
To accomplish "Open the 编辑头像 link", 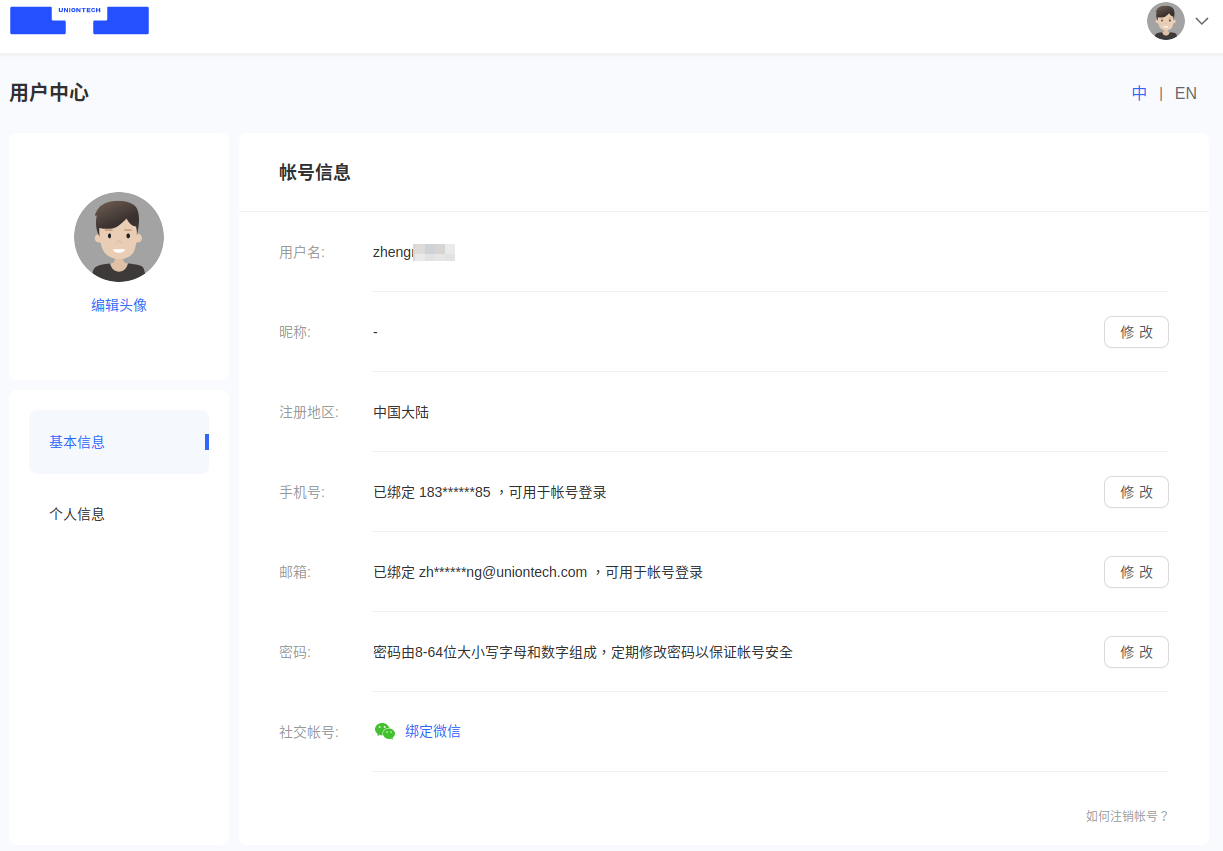I will coord(119,305).
